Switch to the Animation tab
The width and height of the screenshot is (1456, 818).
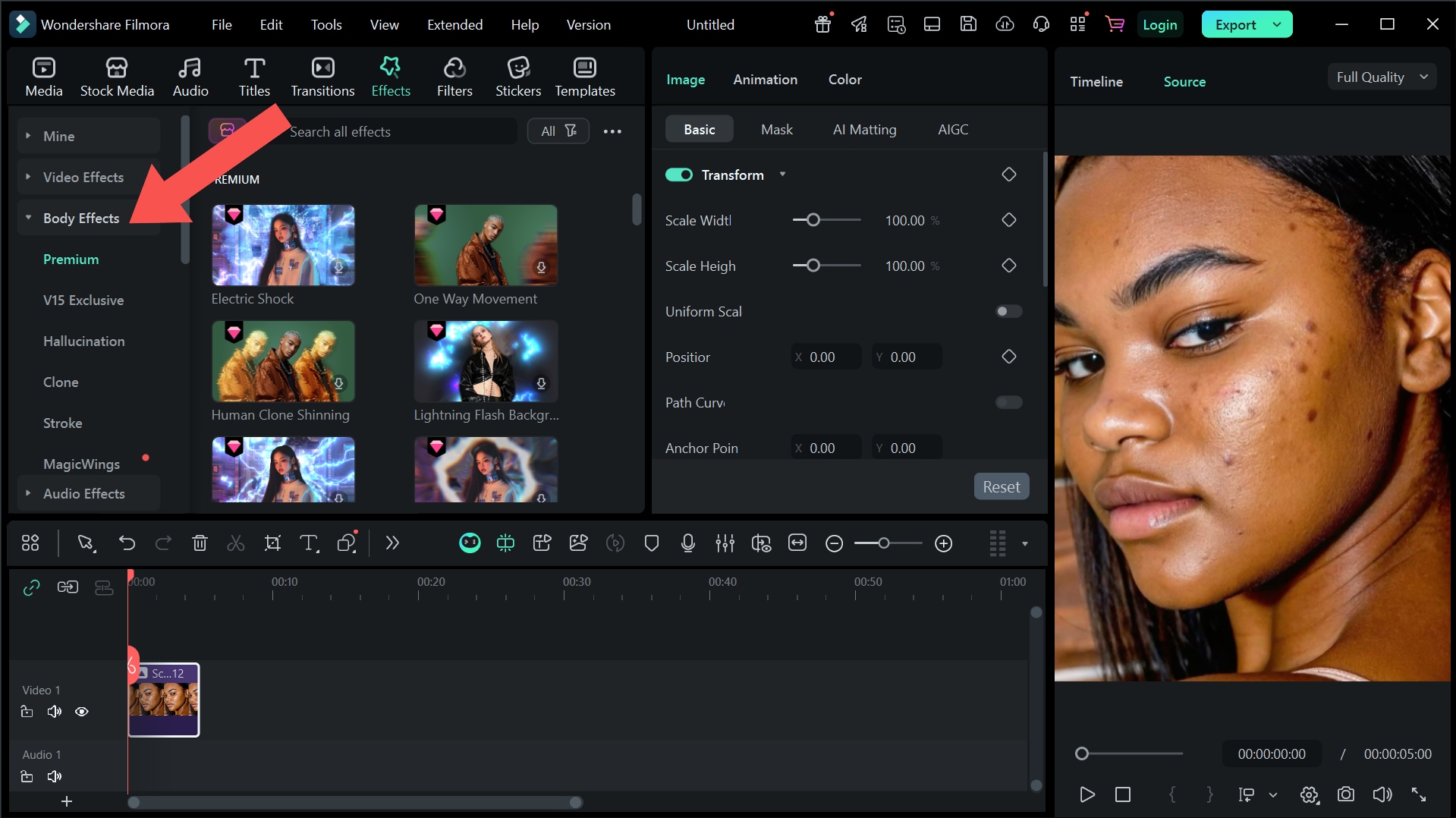point(765,80)
